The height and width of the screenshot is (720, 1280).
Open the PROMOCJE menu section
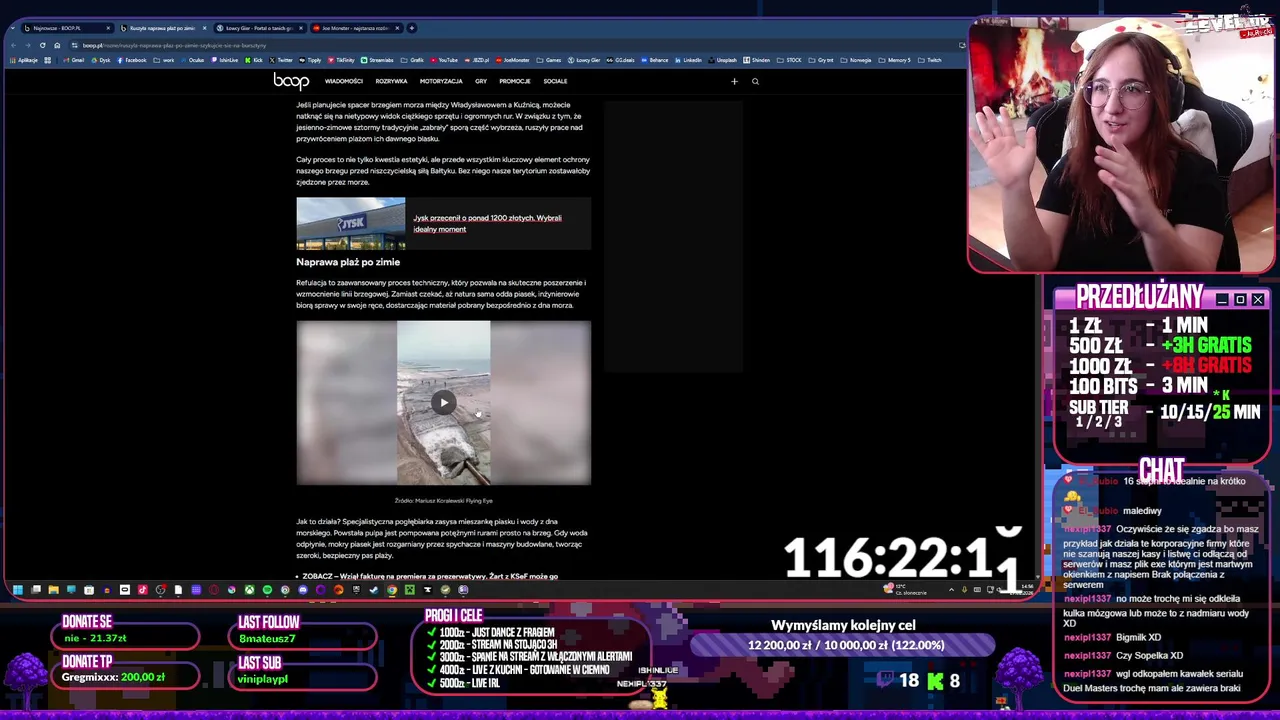(x=515, y=81)
